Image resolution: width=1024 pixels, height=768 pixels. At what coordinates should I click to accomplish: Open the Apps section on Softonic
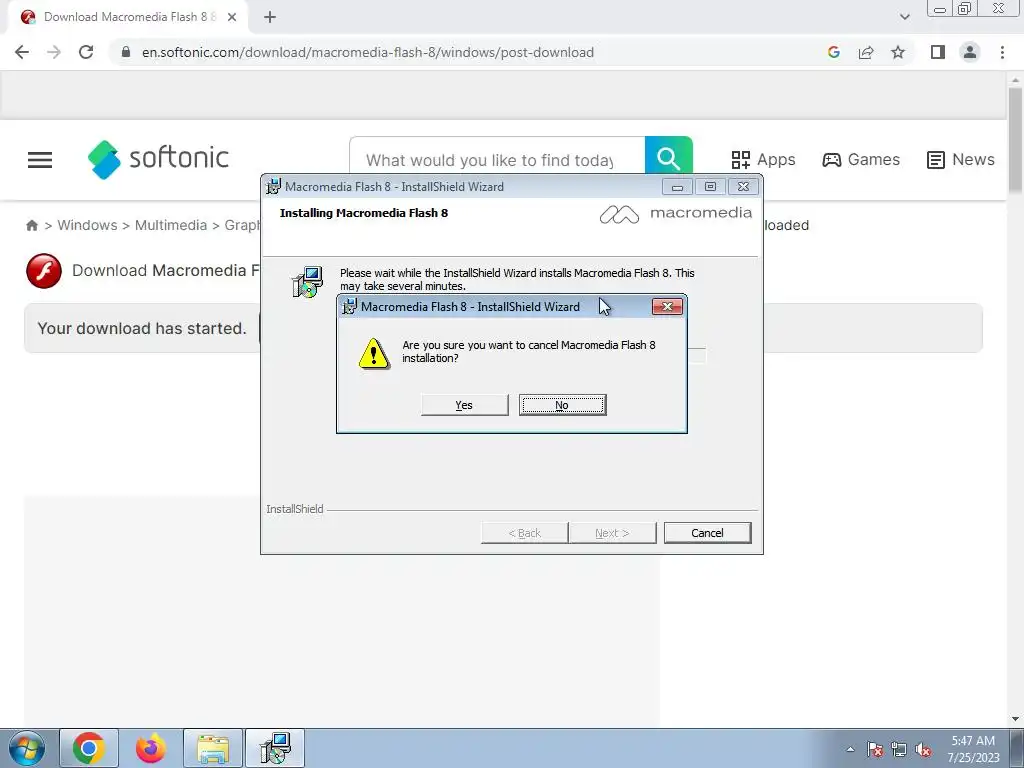click(x=763, y=159)
